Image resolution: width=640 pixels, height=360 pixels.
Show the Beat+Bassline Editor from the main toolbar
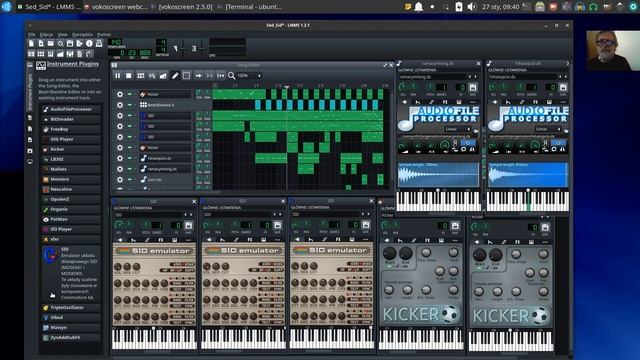tap(41, 54)
